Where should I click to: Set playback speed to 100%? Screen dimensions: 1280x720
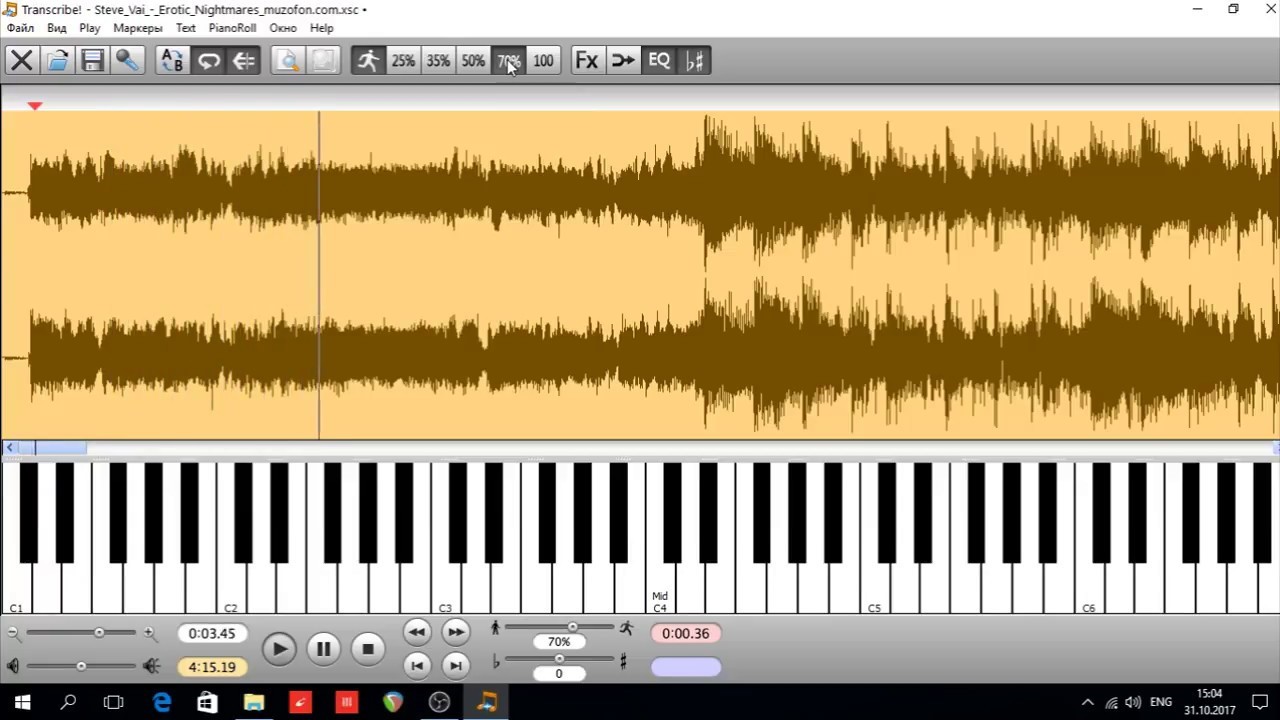click(543, 60)
